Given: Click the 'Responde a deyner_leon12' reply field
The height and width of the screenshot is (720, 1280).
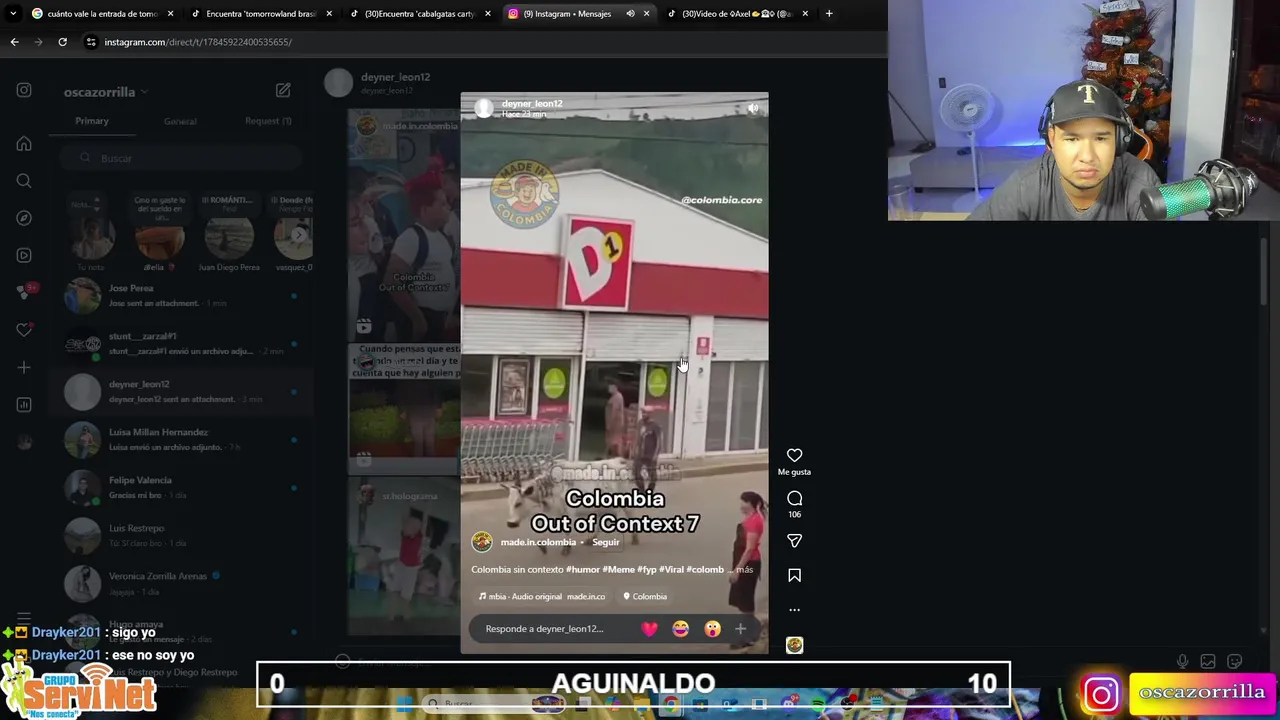Looking at the screenshot, I should [544, 629].
